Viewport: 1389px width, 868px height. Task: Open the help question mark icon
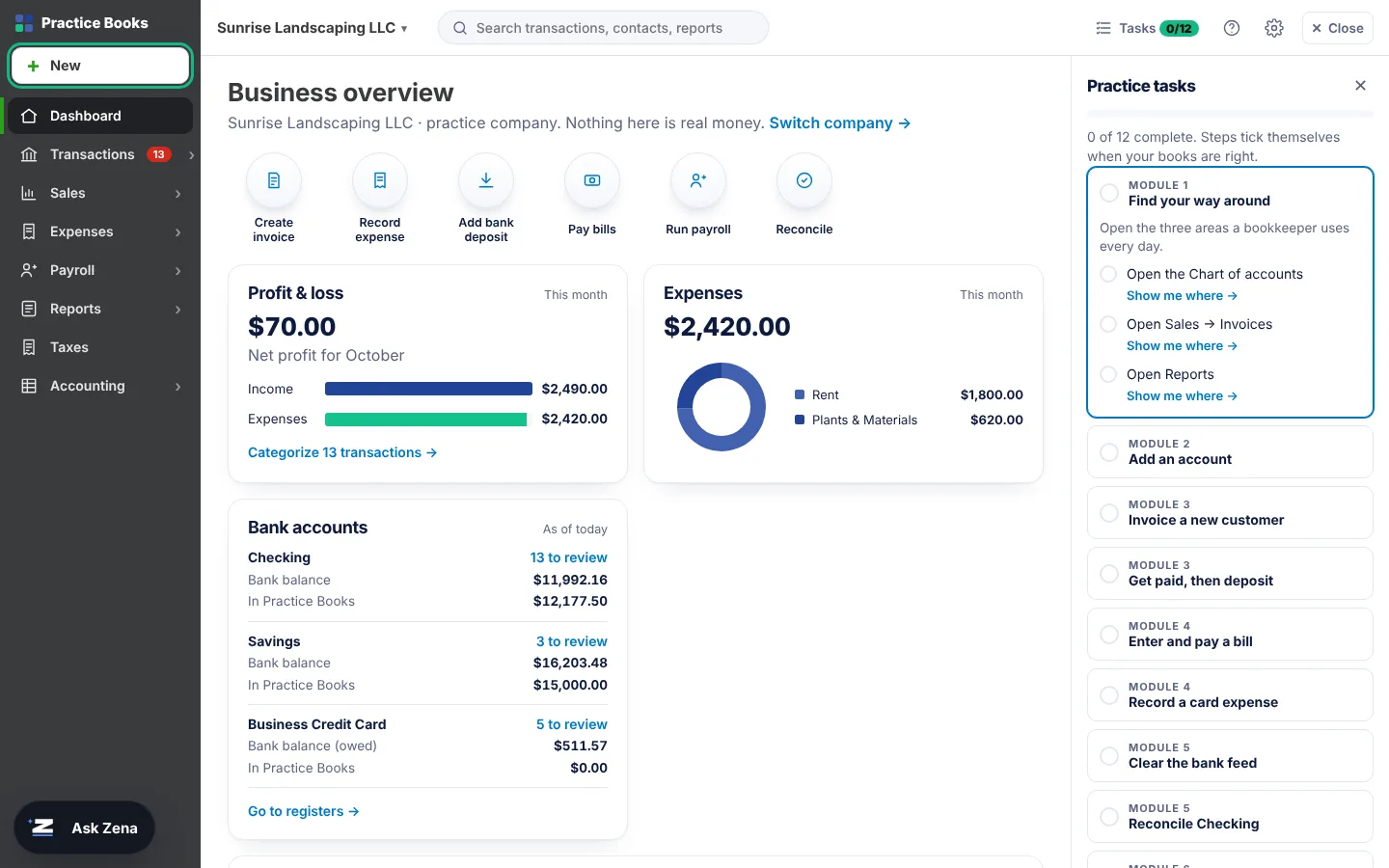click(x=1232, y=28)
